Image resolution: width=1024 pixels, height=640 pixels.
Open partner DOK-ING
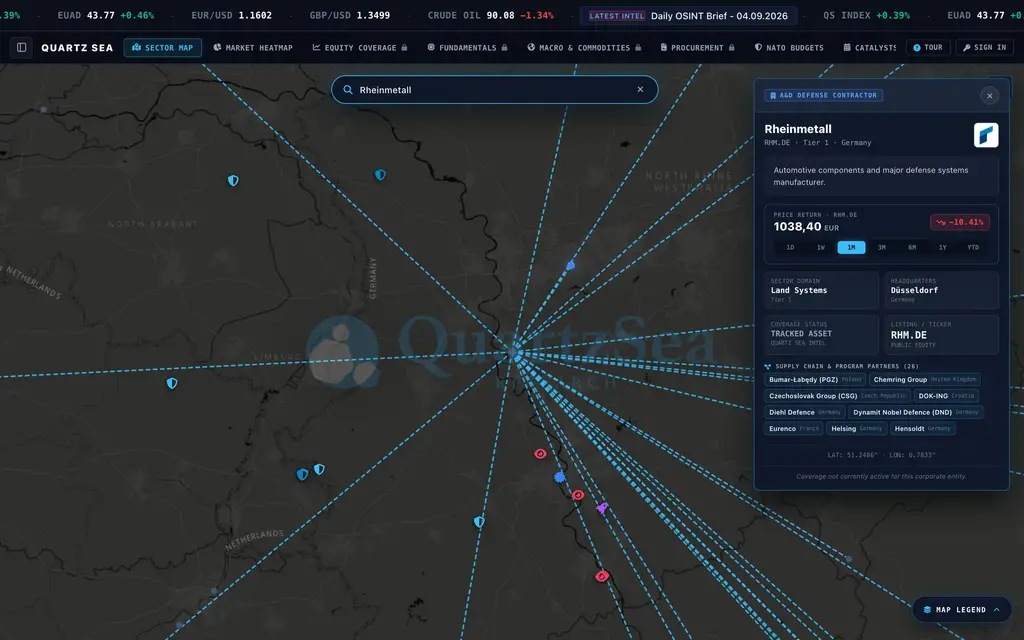tap(946, 396)
